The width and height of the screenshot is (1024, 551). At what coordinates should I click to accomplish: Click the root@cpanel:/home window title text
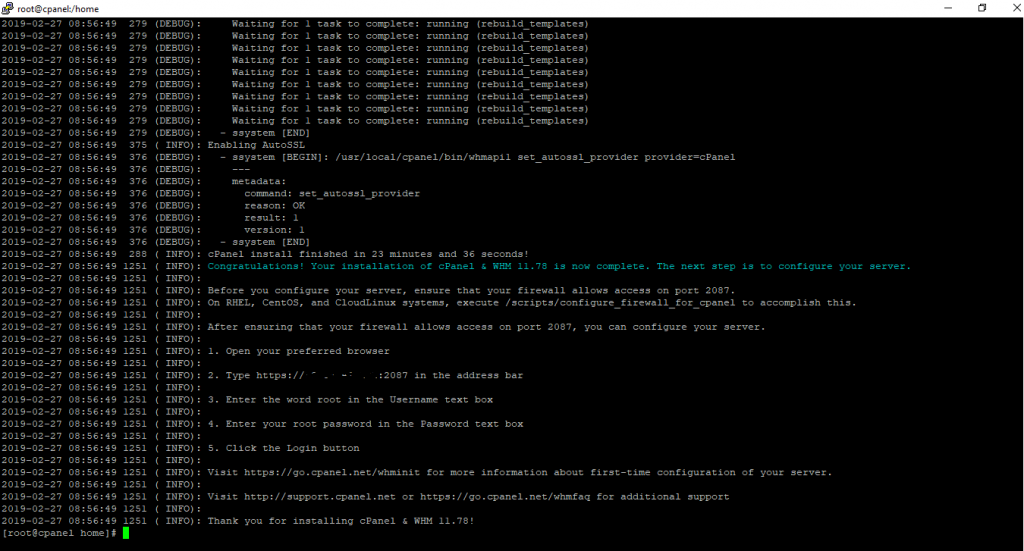(x=58, y=8)
